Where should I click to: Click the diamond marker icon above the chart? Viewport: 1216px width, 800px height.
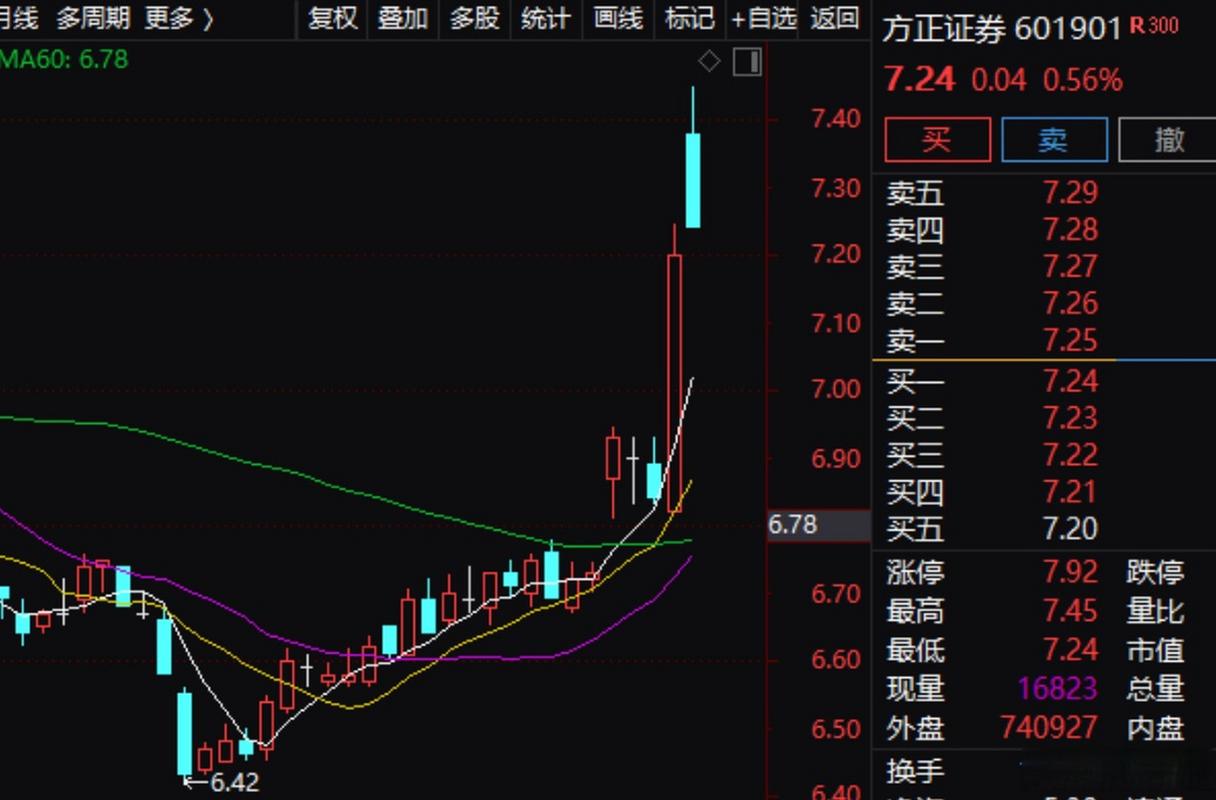tap(709, 61)
